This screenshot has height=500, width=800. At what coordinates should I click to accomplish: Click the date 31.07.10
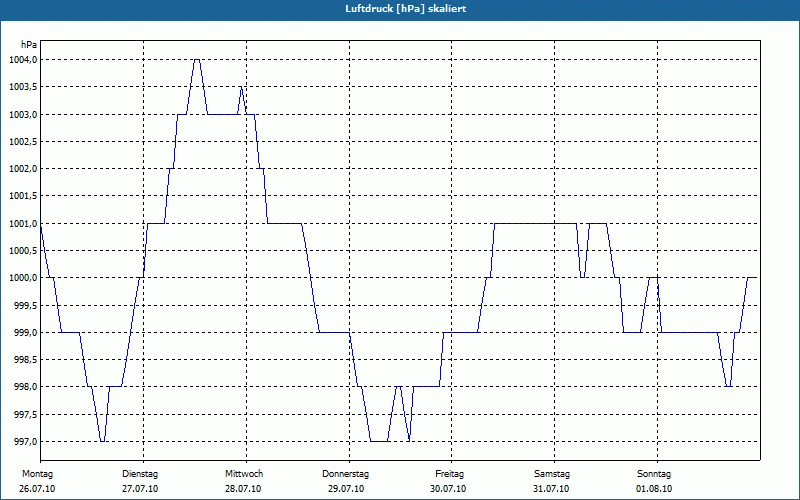click(551, 489)
